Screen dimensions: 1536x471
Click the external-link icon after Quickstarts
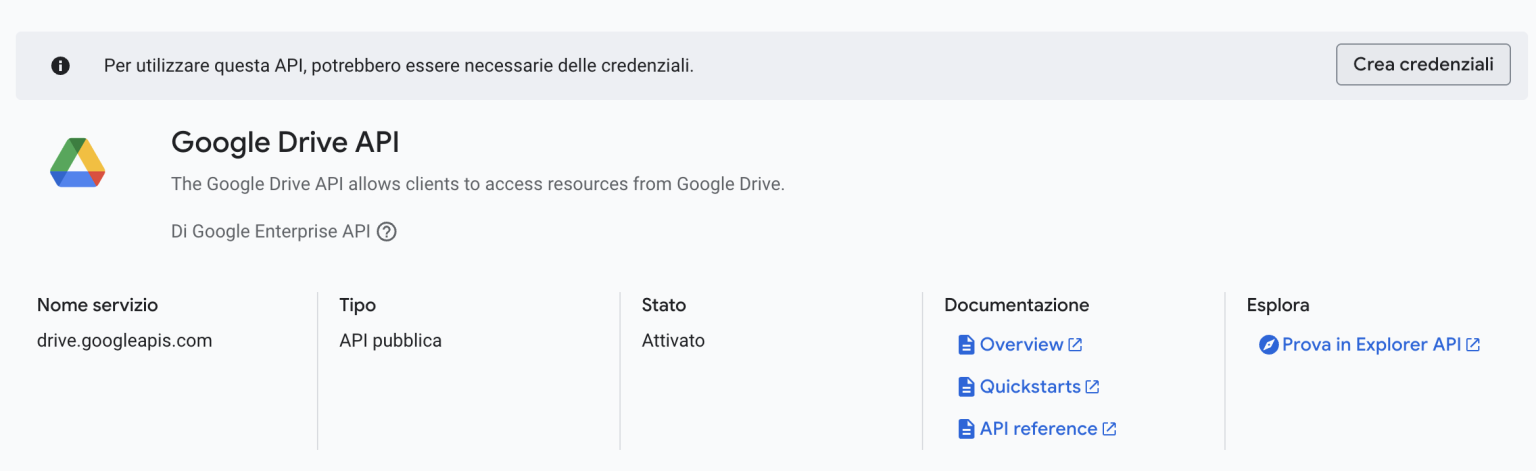(1093, 387)
